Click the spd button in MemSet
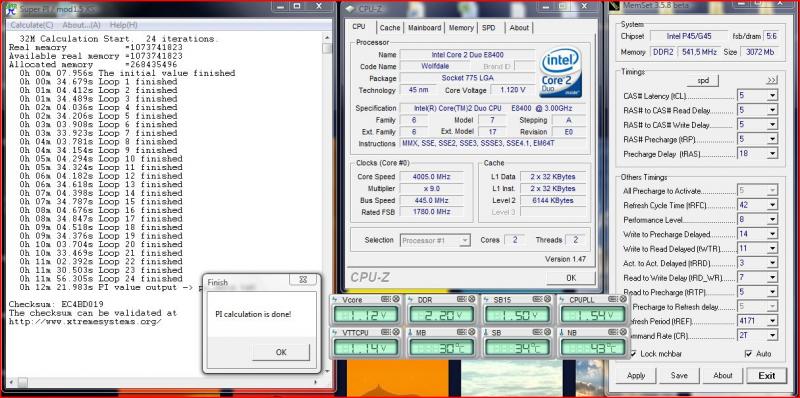Image resolution: width=800 pixels, height=398 pixels. [703, 81]
